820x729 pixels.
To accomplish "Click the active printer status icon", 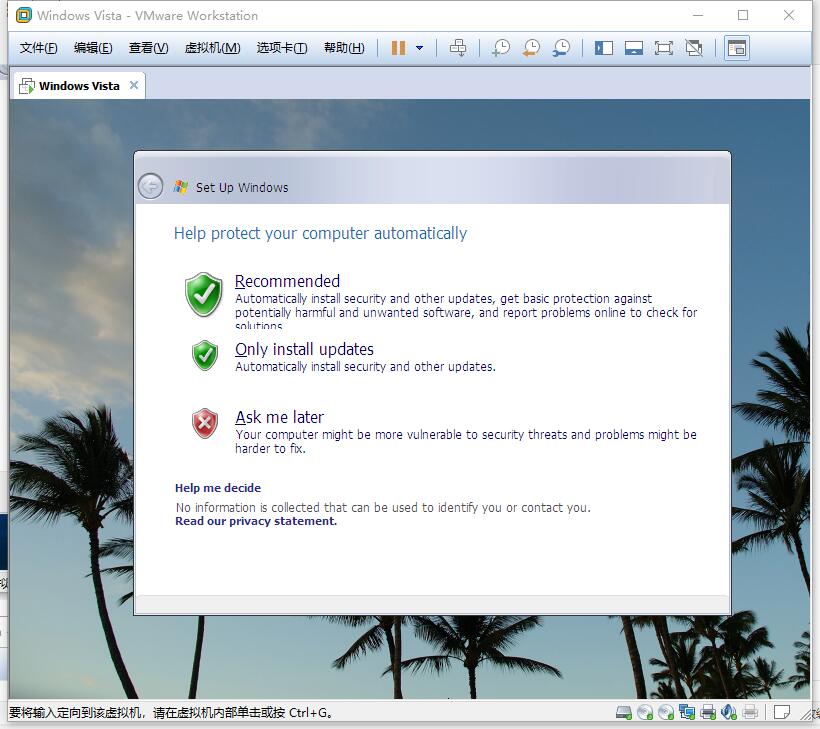I will 708,712.
